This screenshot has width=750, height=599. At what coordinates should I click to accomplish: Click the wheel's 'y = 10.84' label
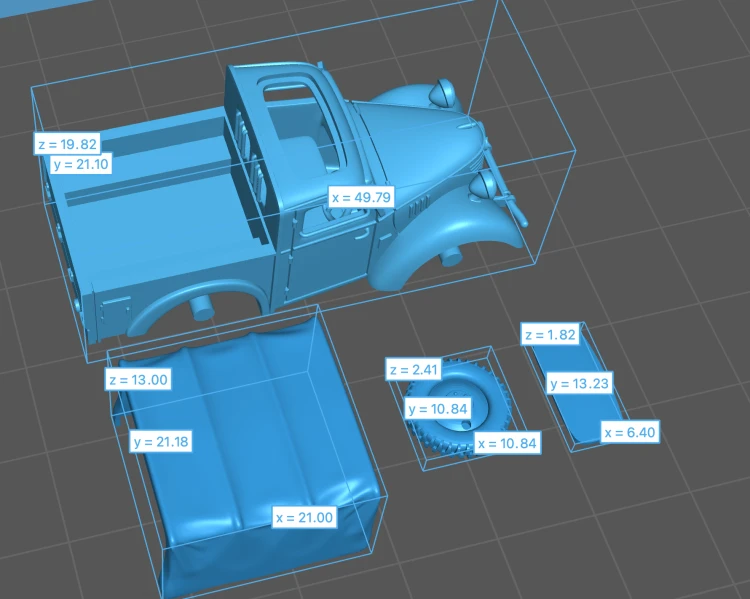tap(438, 409)
